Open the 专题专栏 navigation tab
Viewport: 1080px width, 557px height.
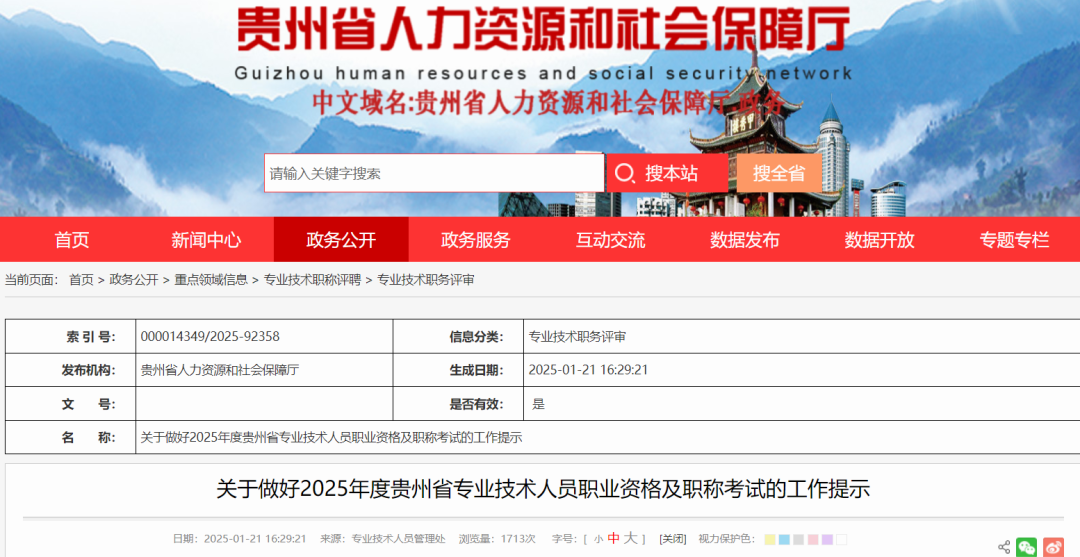(x=1014, y=240)
